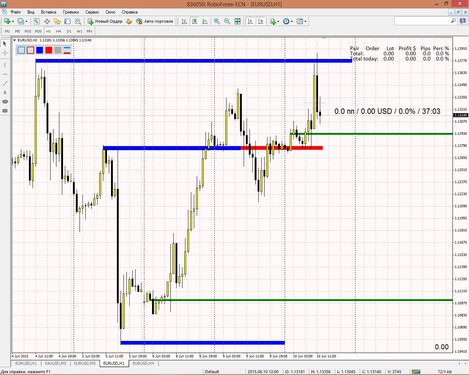The image size is (469, 375).
Task: Toggle the Авто-торговля auto trading button
Action: (155, 21)
